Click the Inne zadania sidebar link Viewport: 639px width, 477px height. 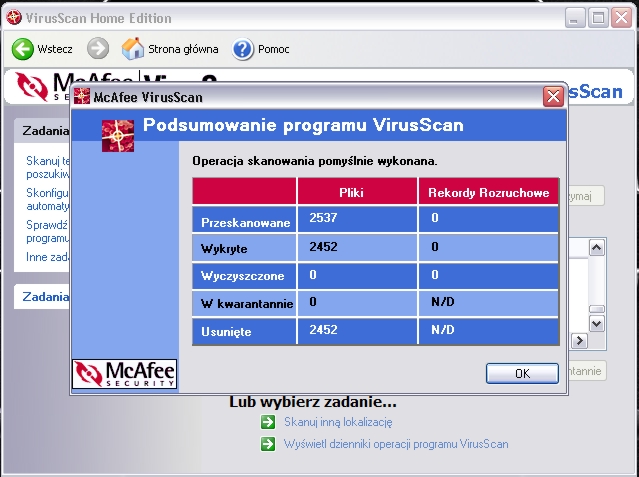pyautogui.click(x=48, y=257)
